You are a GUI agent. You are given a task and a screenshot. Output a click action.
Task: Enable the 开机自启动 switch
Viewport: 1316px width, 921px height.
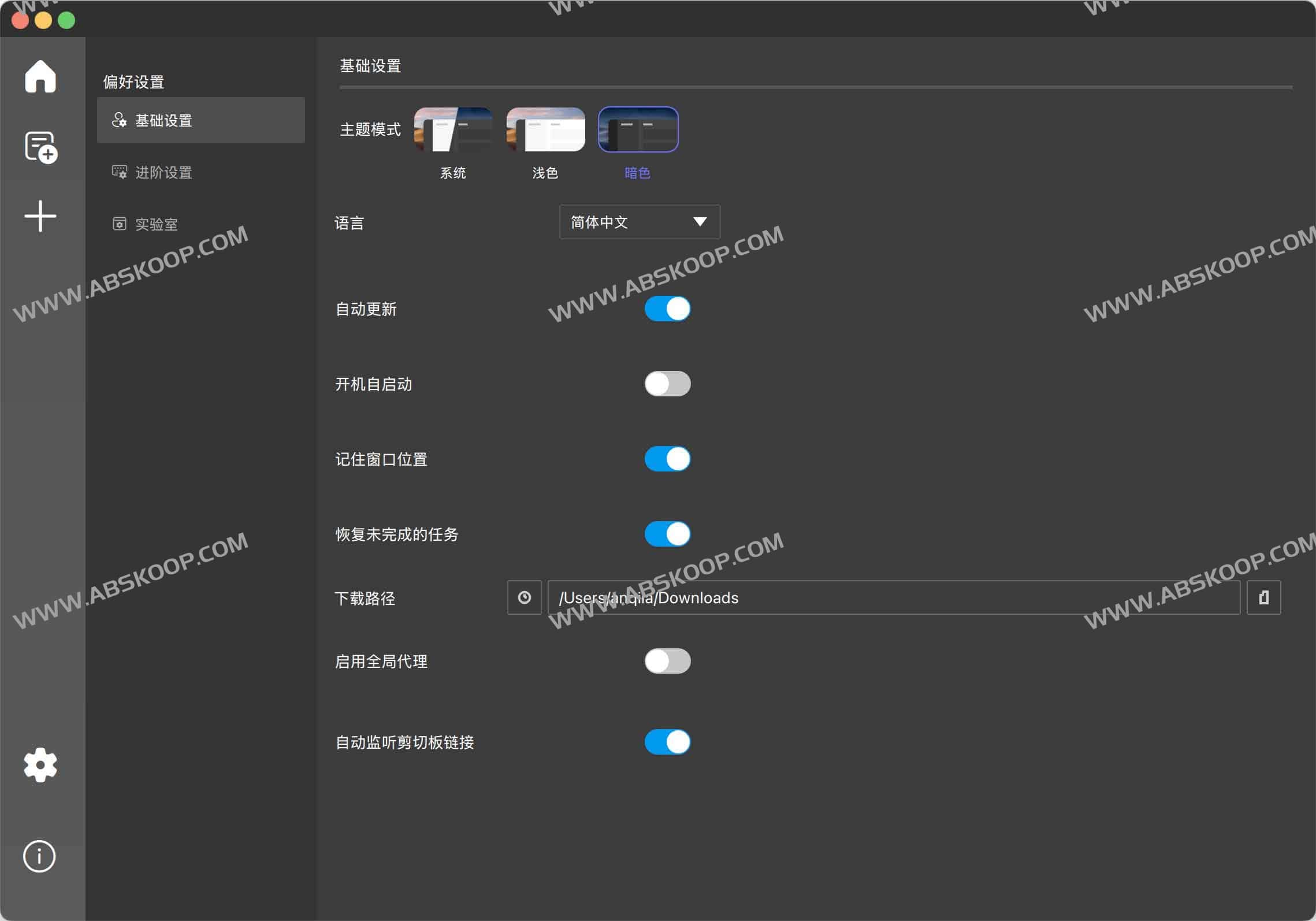[667, 384]
